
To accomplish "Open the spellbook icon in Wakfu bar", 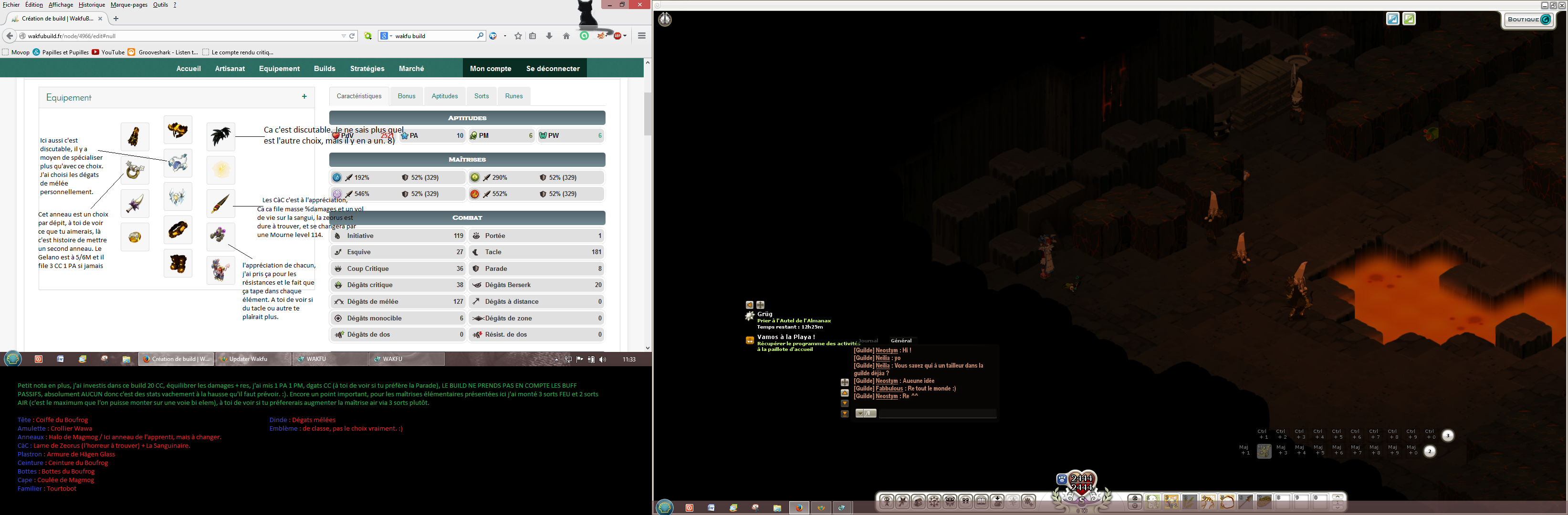I will tap(981, 502).
